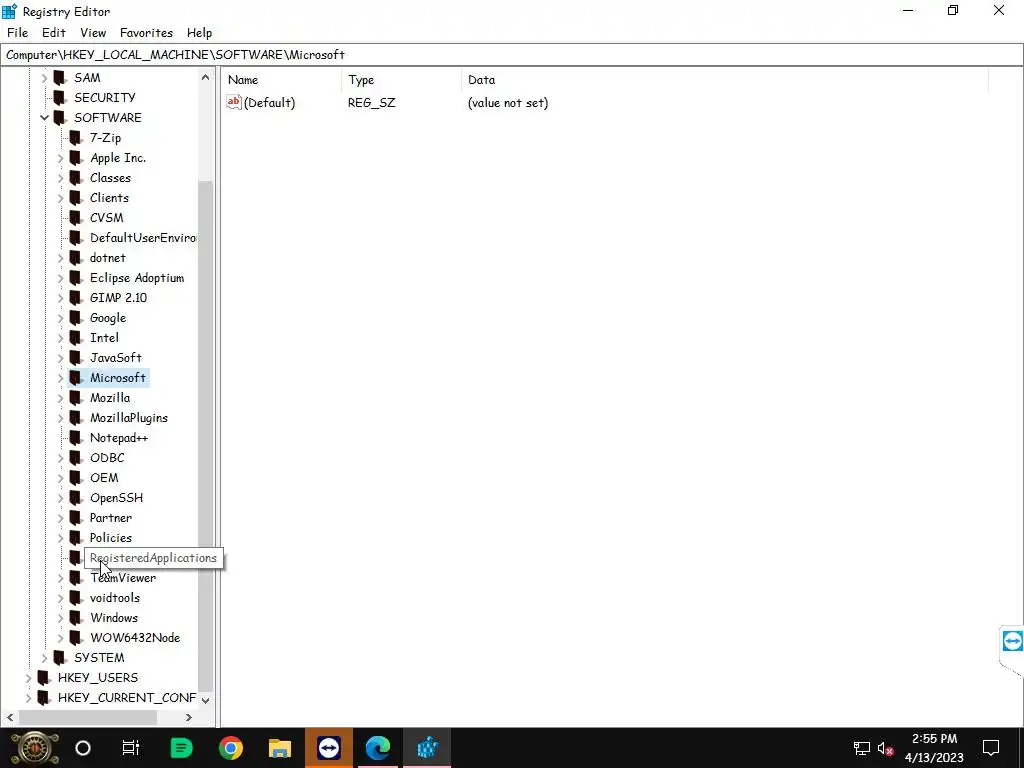Click the (value not set) data cell
Screen dimensions: 1024x768
point(508,103)
